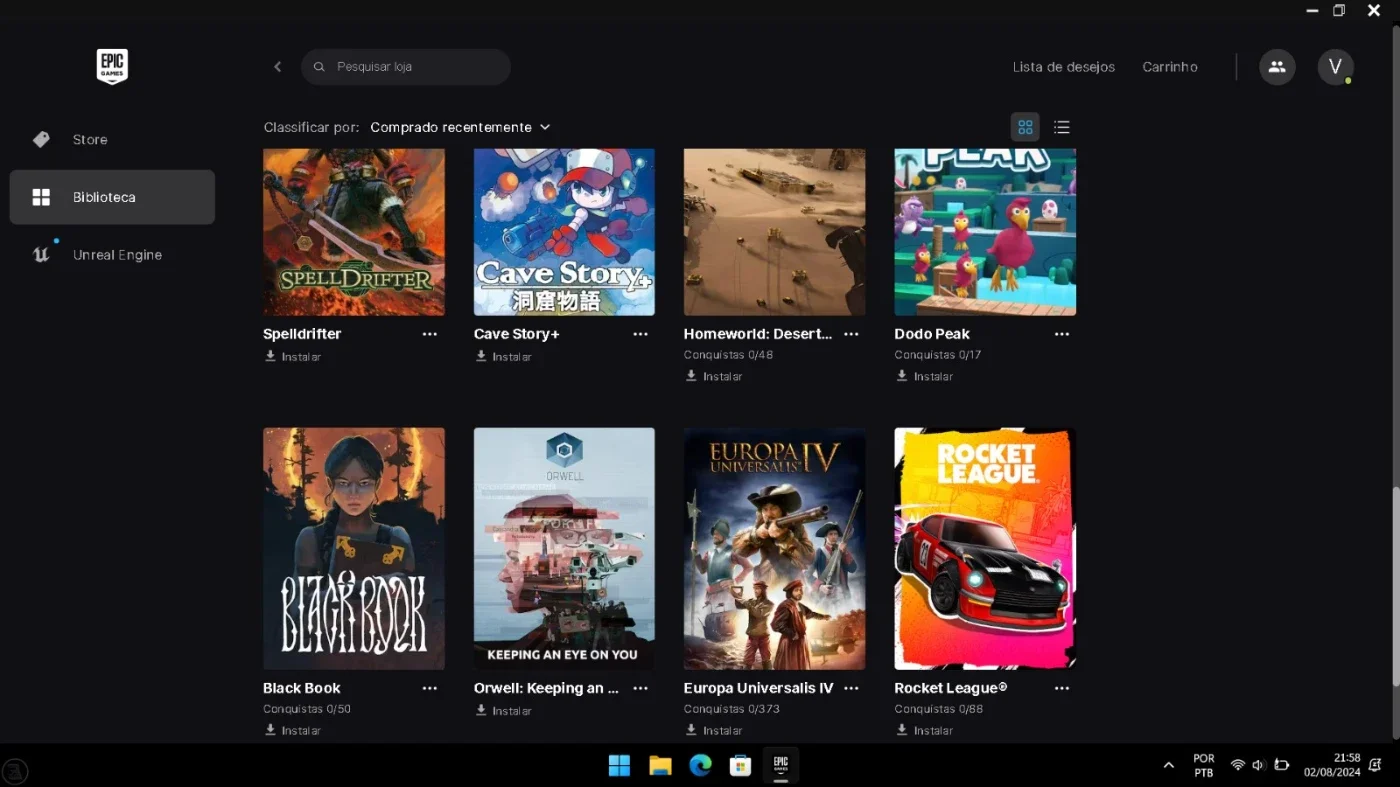Open the friends list icon
Screen dimensions: 1400x787
tap(1277, 67)
